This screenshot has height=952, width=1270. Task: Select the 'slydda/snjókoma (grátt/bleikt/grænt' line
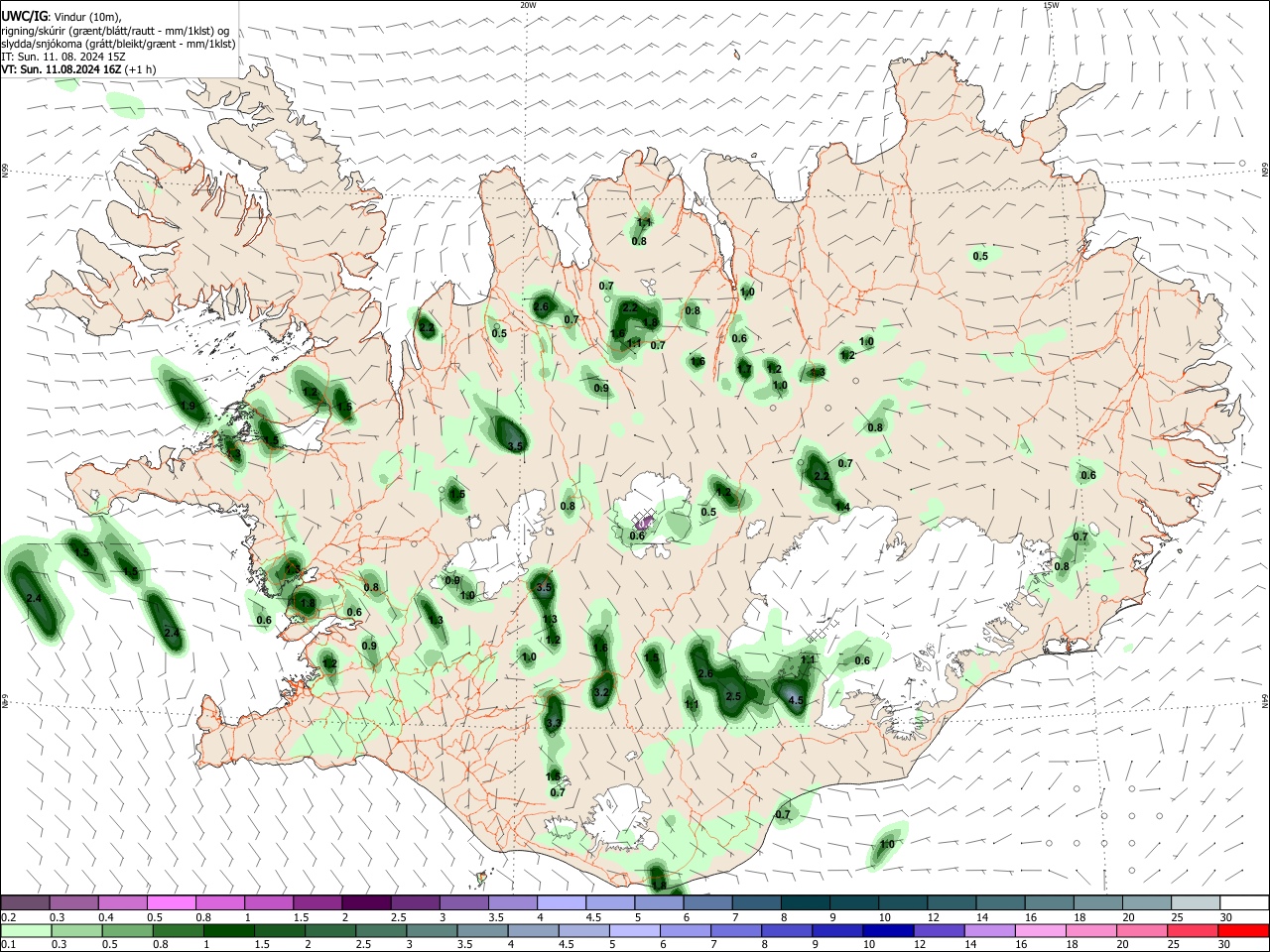click(x=118, y=44)
